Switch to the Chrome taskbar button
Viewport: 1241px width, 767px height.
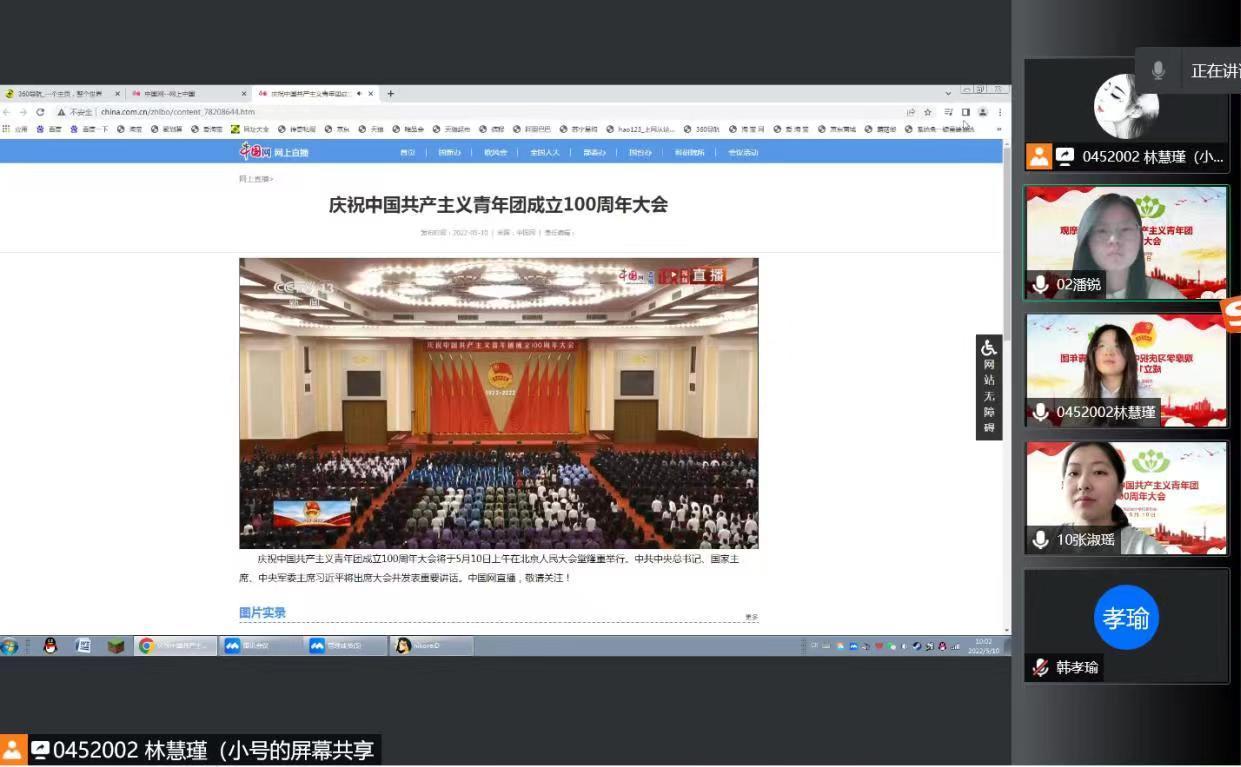coord(176,646)
